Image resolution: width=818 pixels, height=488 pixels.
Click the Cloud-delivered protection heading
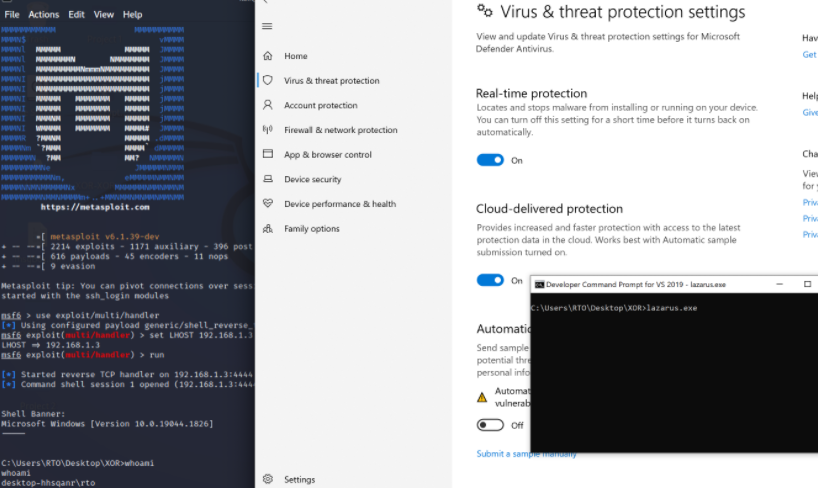click(x=549, y=209)
